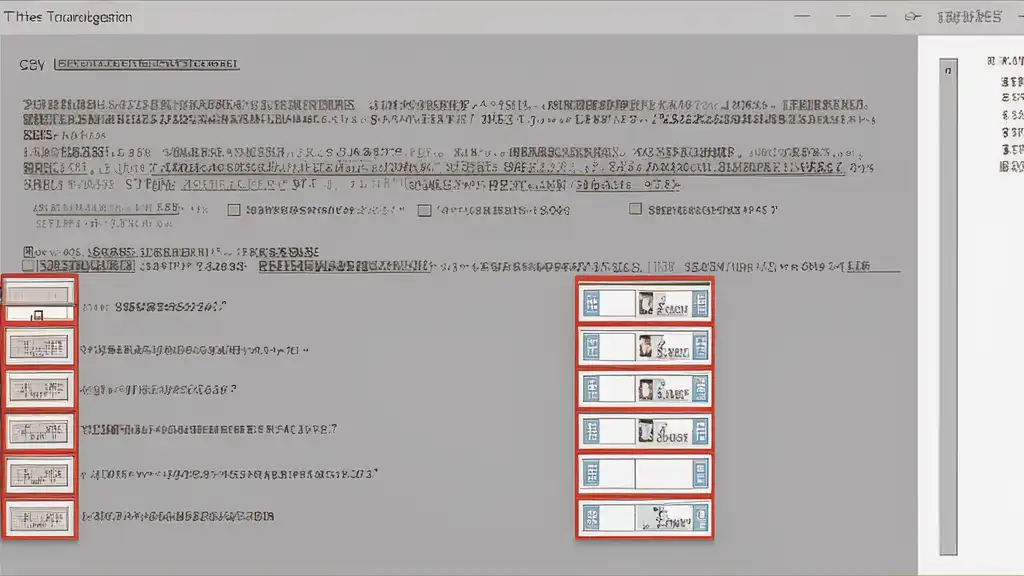Screen dimensions: 1024x576
Task: Click the blue grid icon starting the third entry row
Action: click(592, 390)
